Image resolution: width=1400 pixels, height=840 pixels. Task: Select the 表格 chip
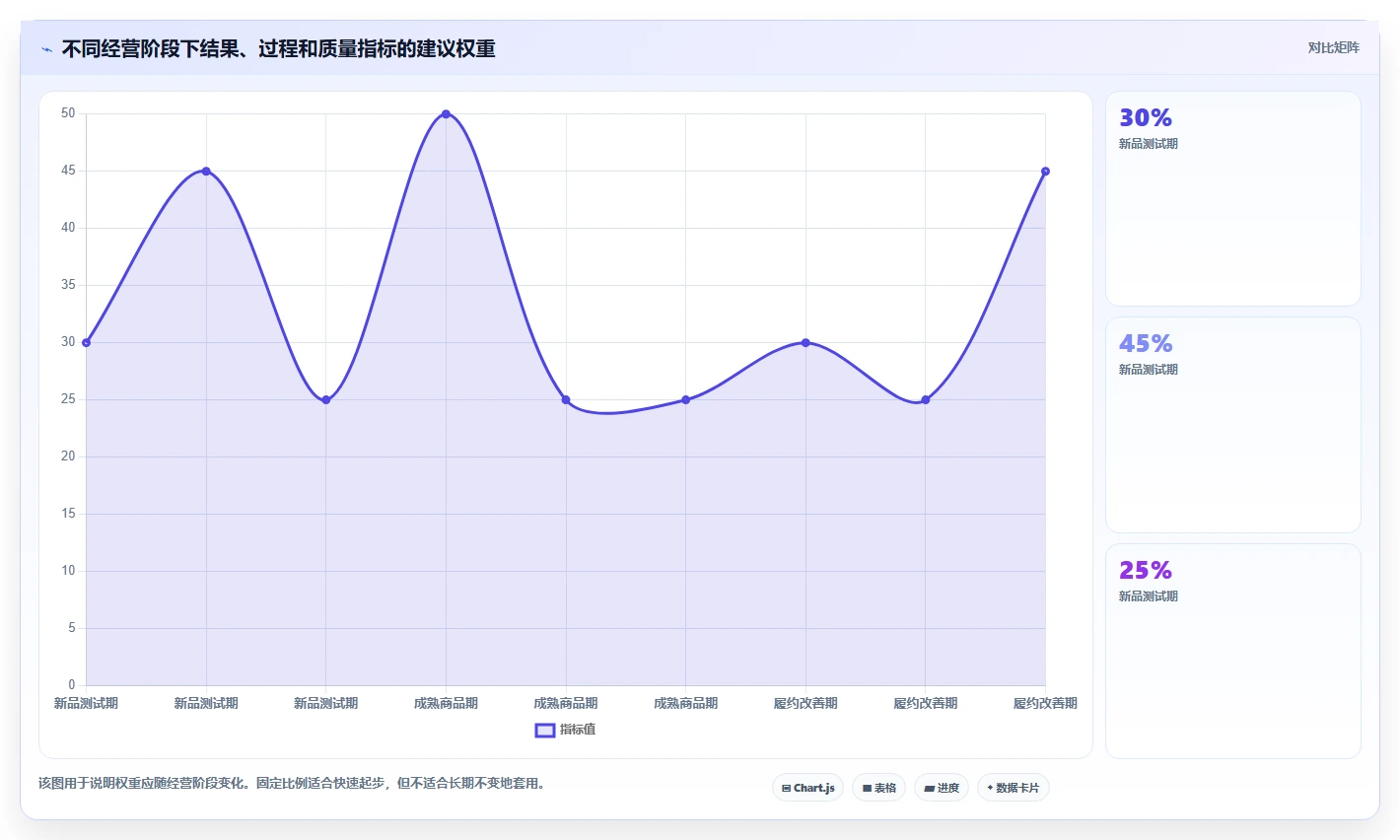(x=878, y=788)
